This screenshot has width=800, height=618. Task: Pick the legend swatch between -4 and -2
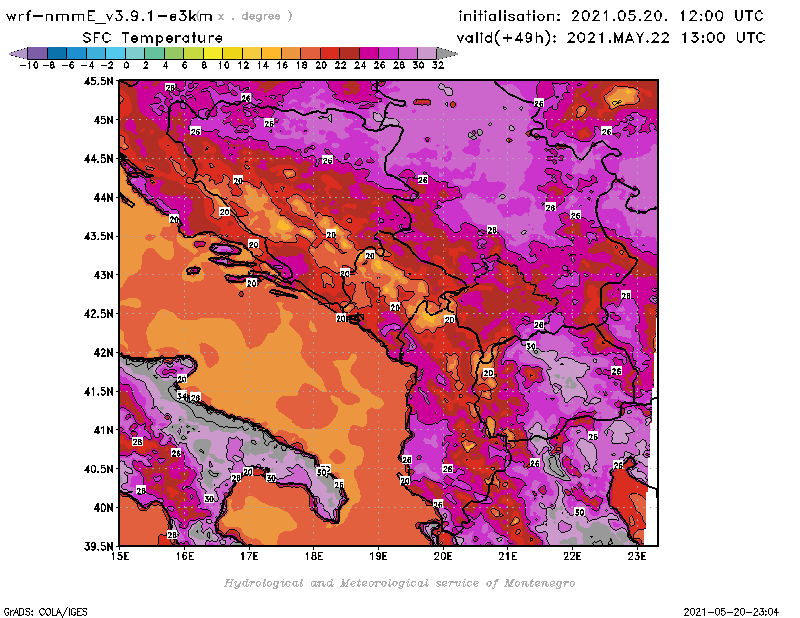click(96, 53)
